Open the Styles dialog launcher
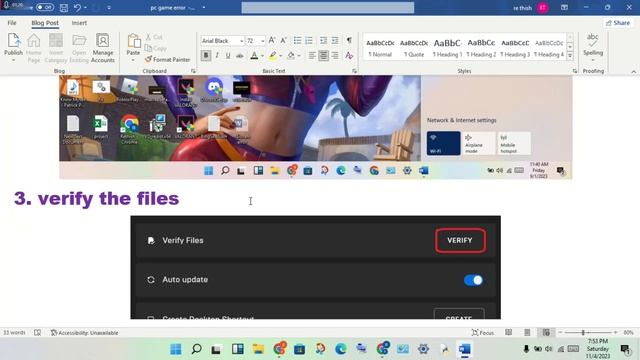 point(575,71)
